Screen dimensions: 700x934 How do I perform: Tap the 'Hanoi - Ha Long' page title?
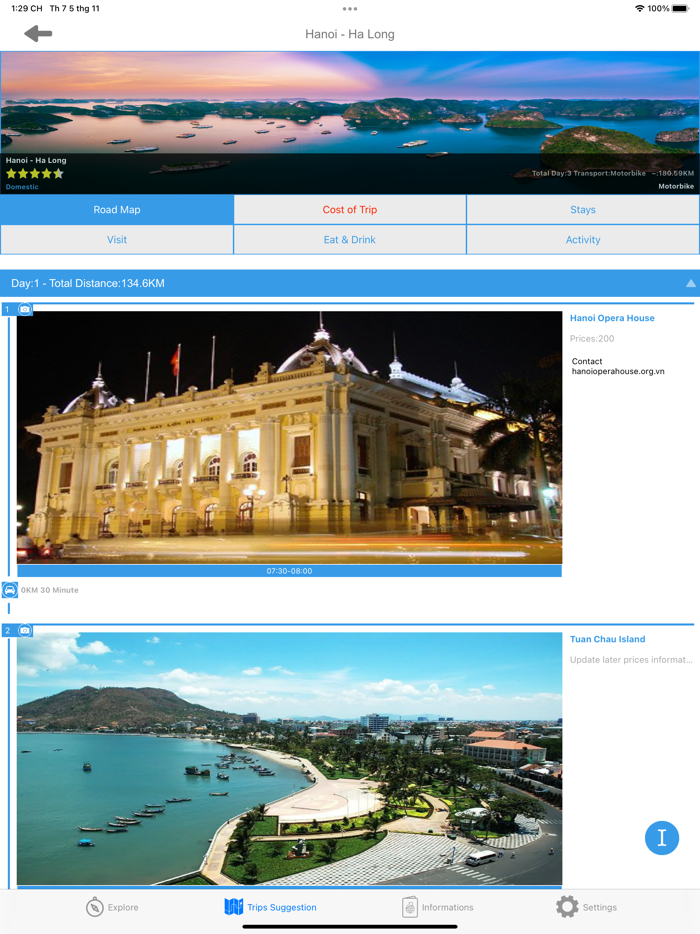pos(350,34)
